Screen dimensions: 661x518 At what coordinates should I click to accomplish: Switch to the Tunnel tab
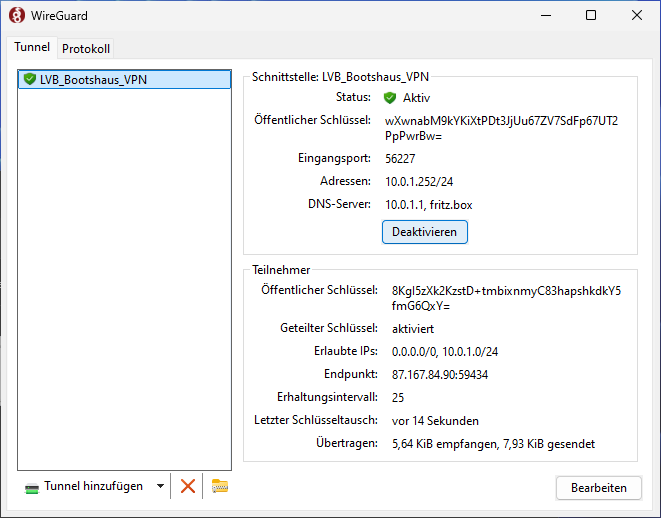coord(32,47)
